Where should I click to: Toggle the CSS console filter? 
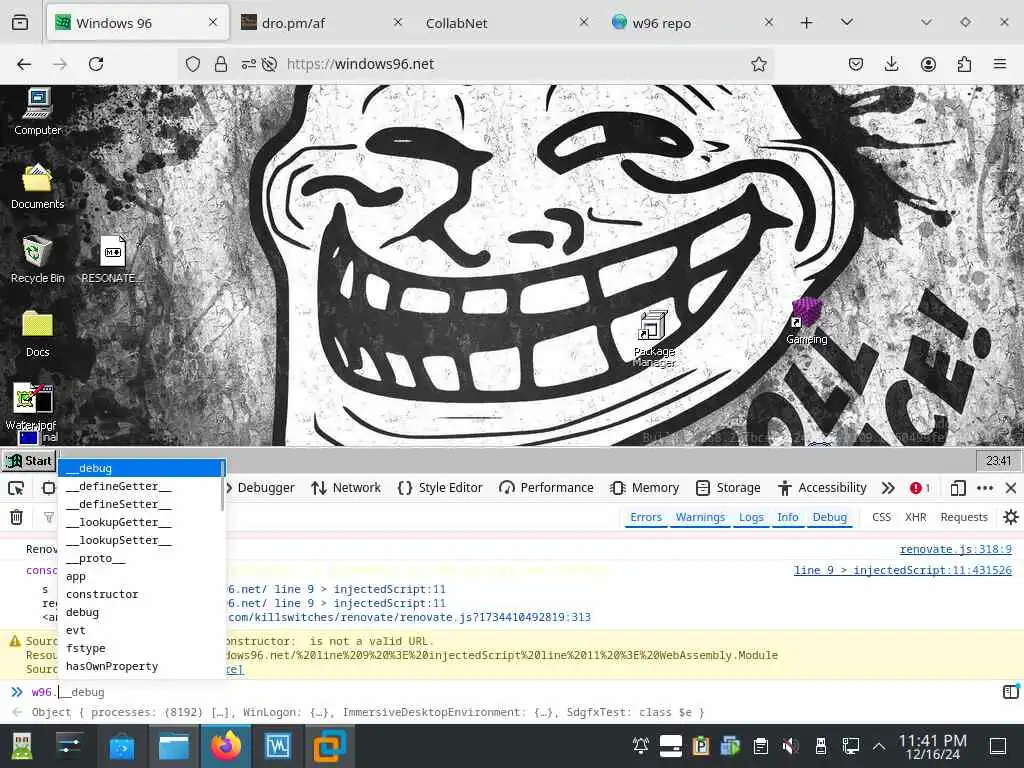coord(881,517)
